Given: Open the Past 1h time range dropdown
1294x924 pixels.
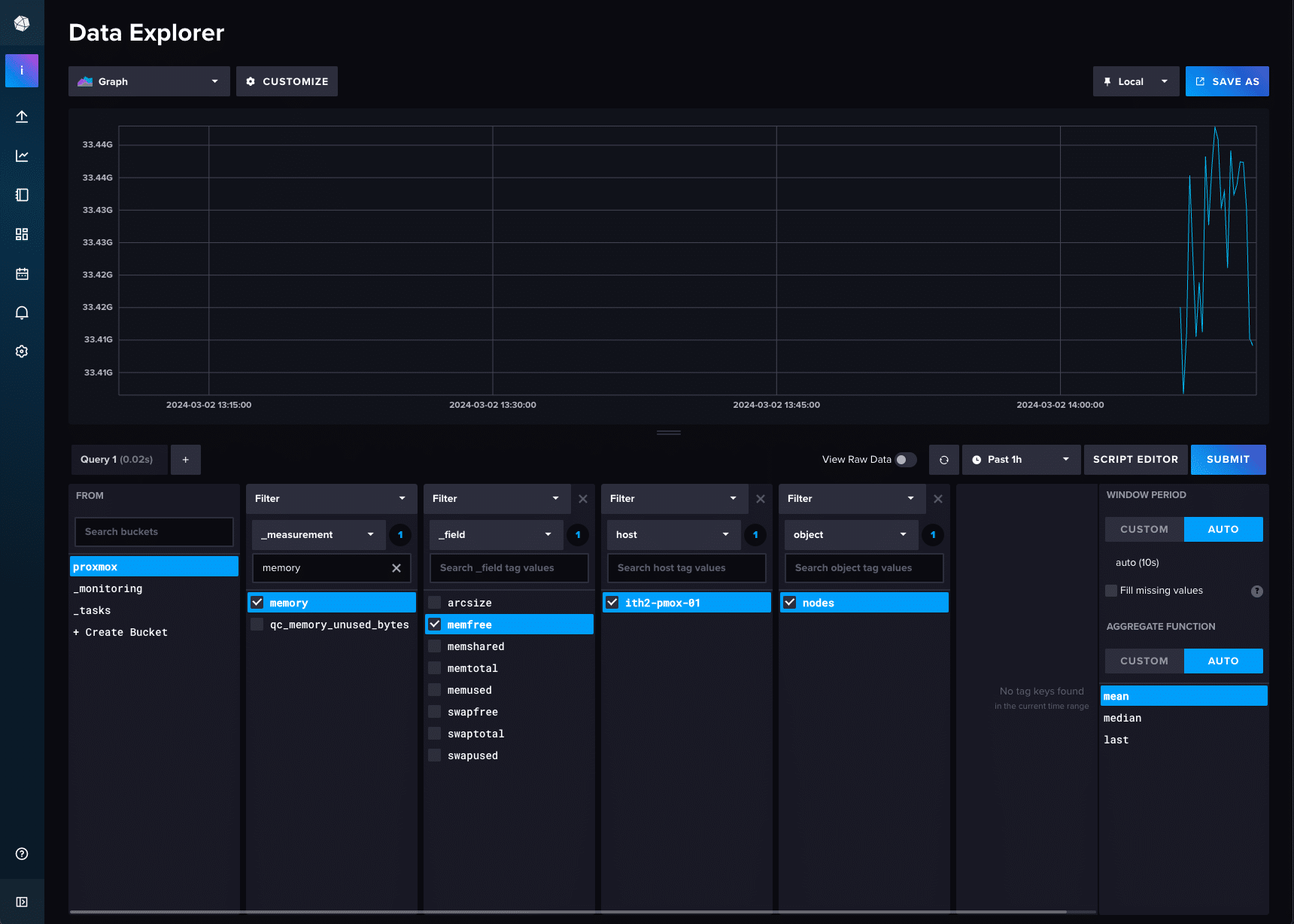Looking at the screenshot, I should (x=1021, y=459).
